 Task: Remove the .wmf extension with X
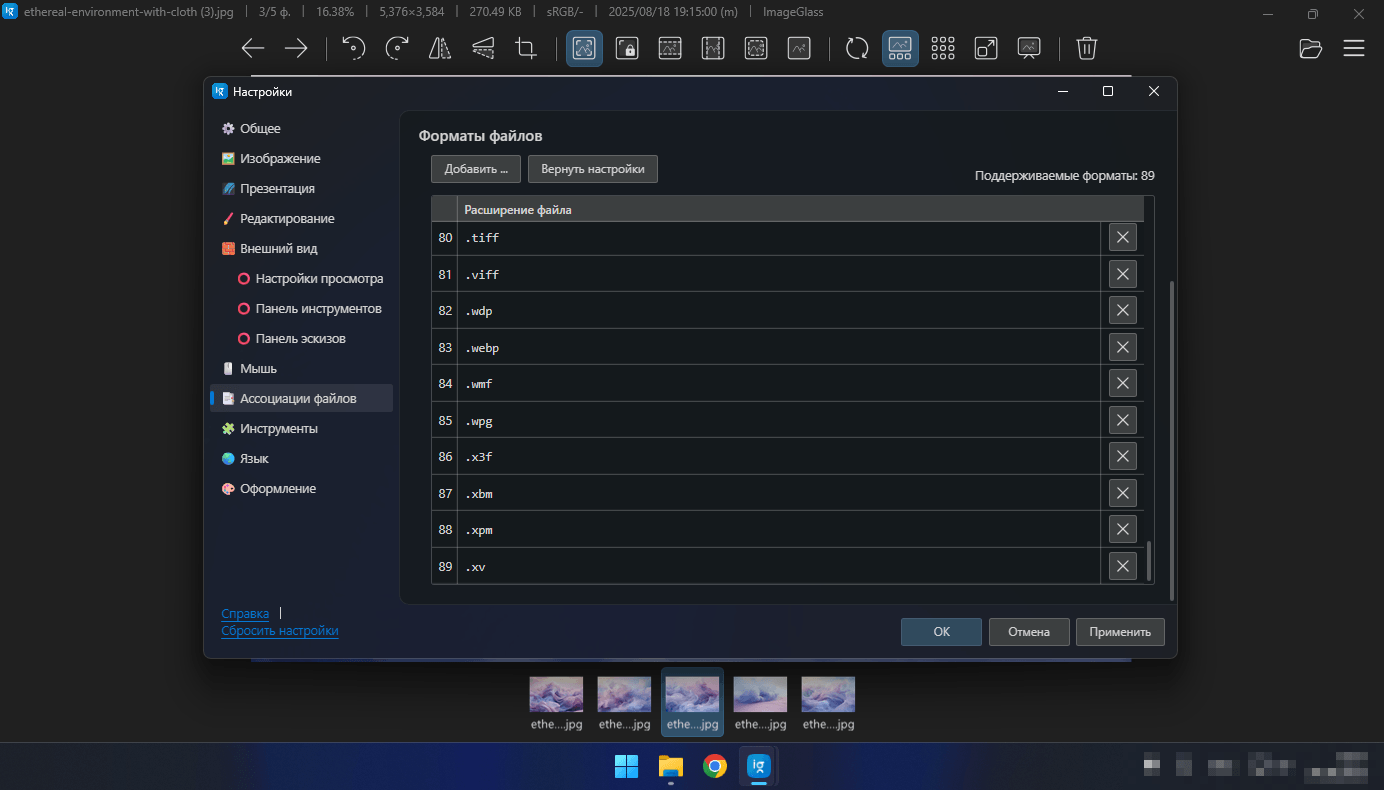pos(1123,384)
